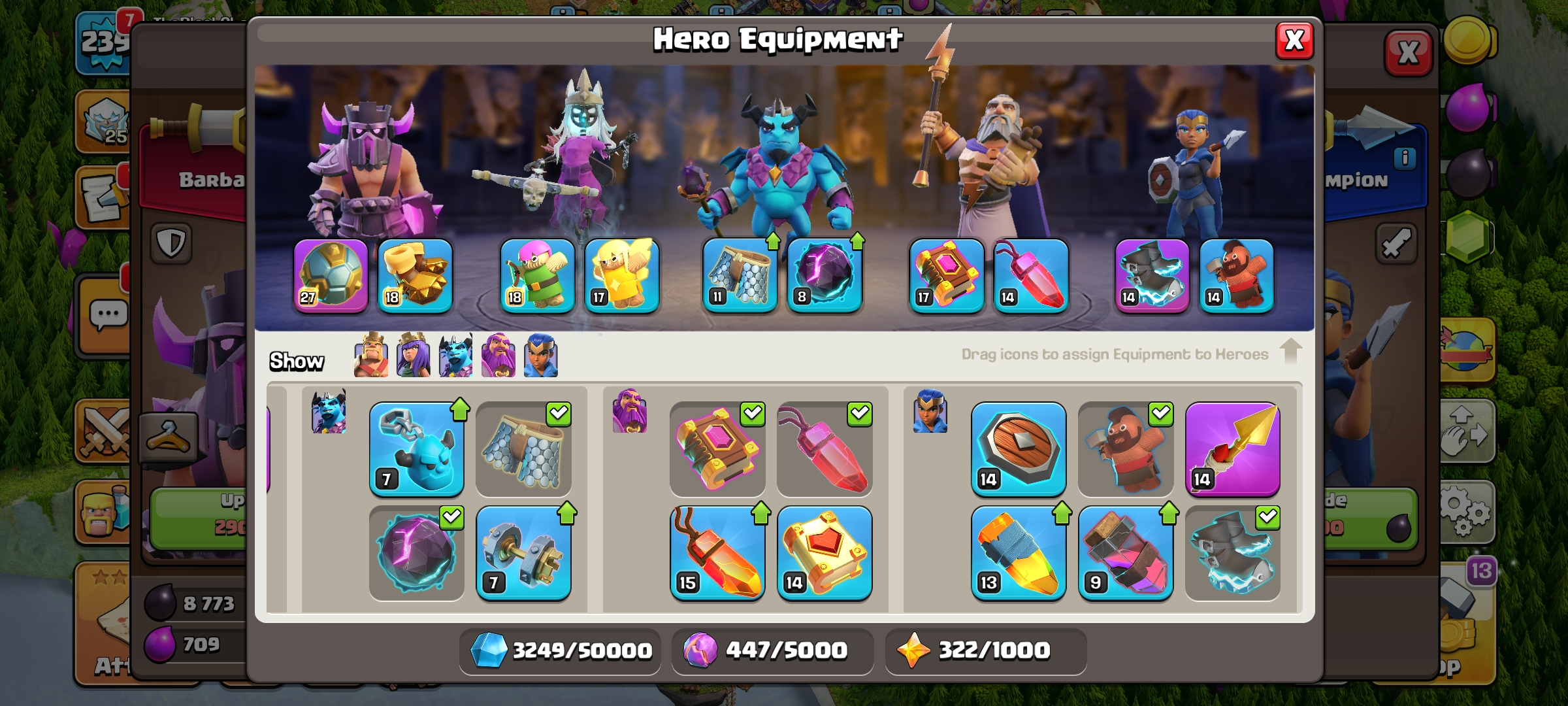Click the upgrade arrow on equipped Dark Orb
Screen dimensions: 1568x706
(x=857, y=241)
